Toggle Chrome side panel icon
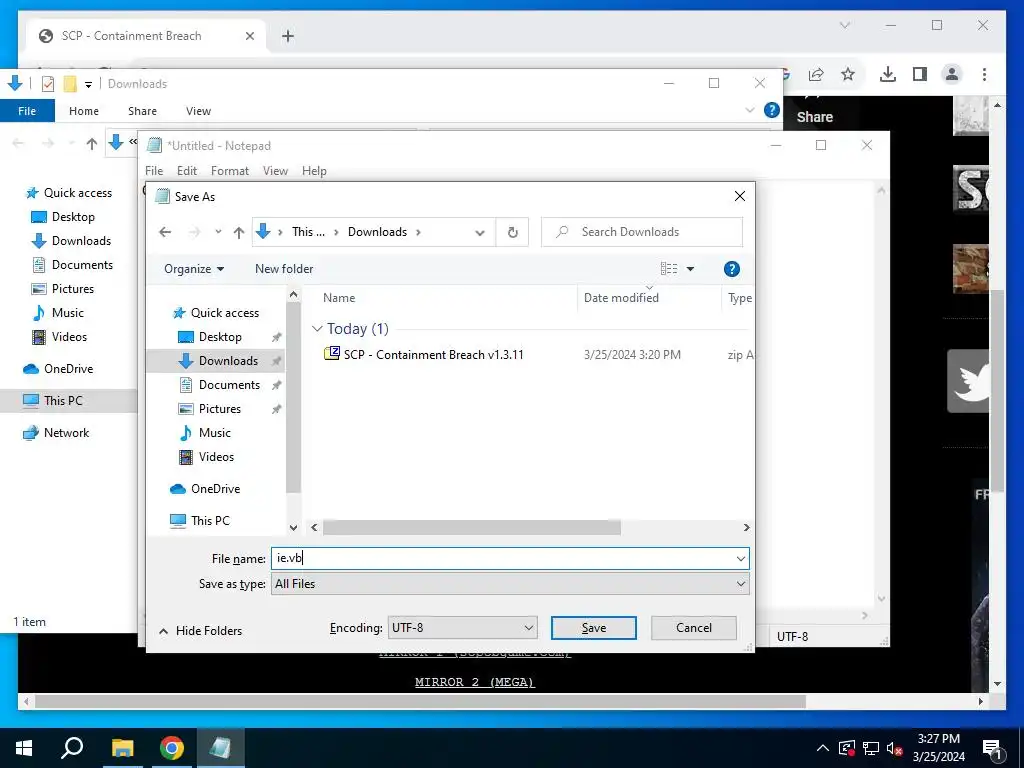 tap(920, 74)
